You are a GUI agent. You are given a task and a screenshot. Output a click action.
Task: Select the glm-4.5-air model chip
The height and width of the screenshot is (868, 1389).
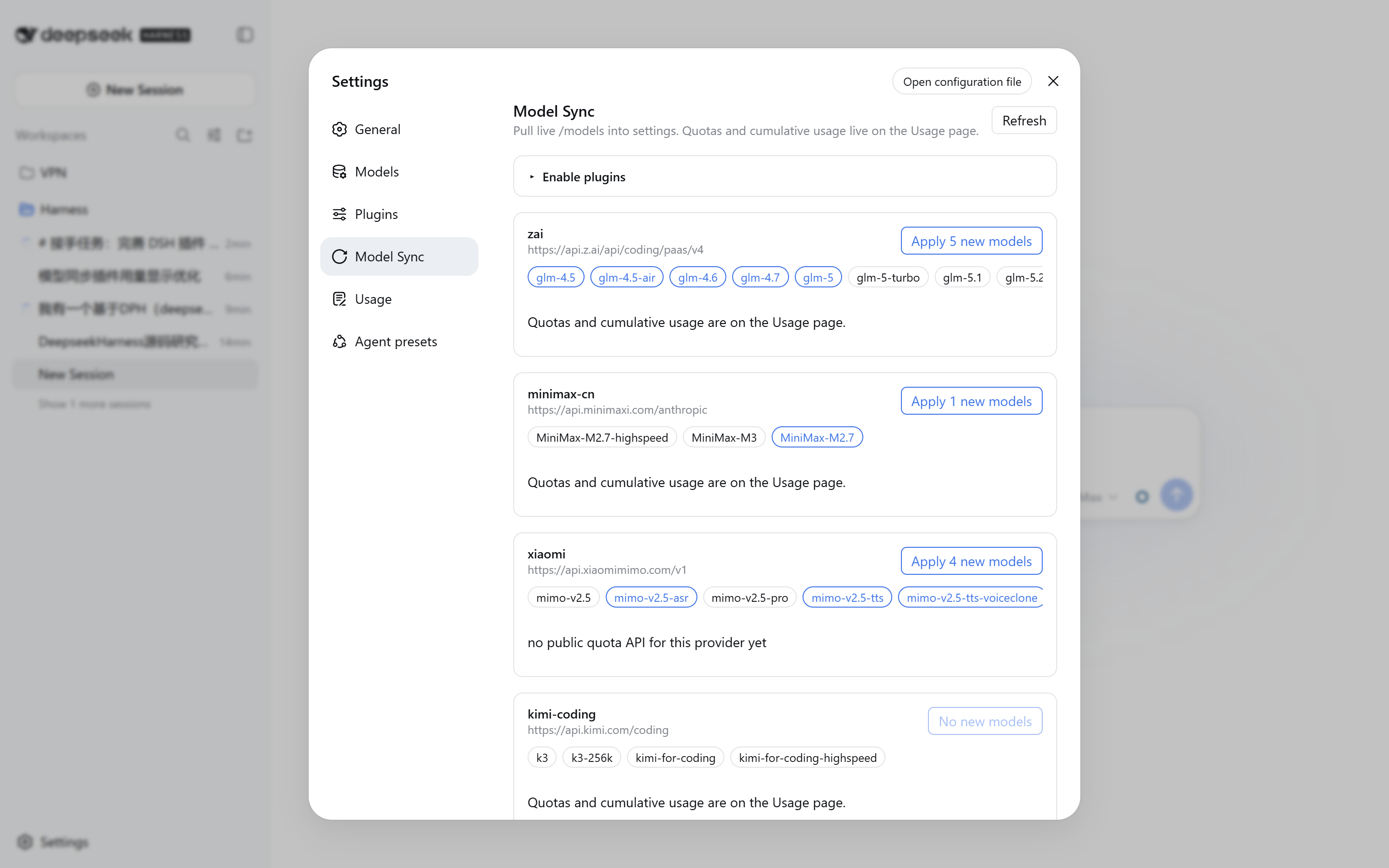click(x=627, y=277)
